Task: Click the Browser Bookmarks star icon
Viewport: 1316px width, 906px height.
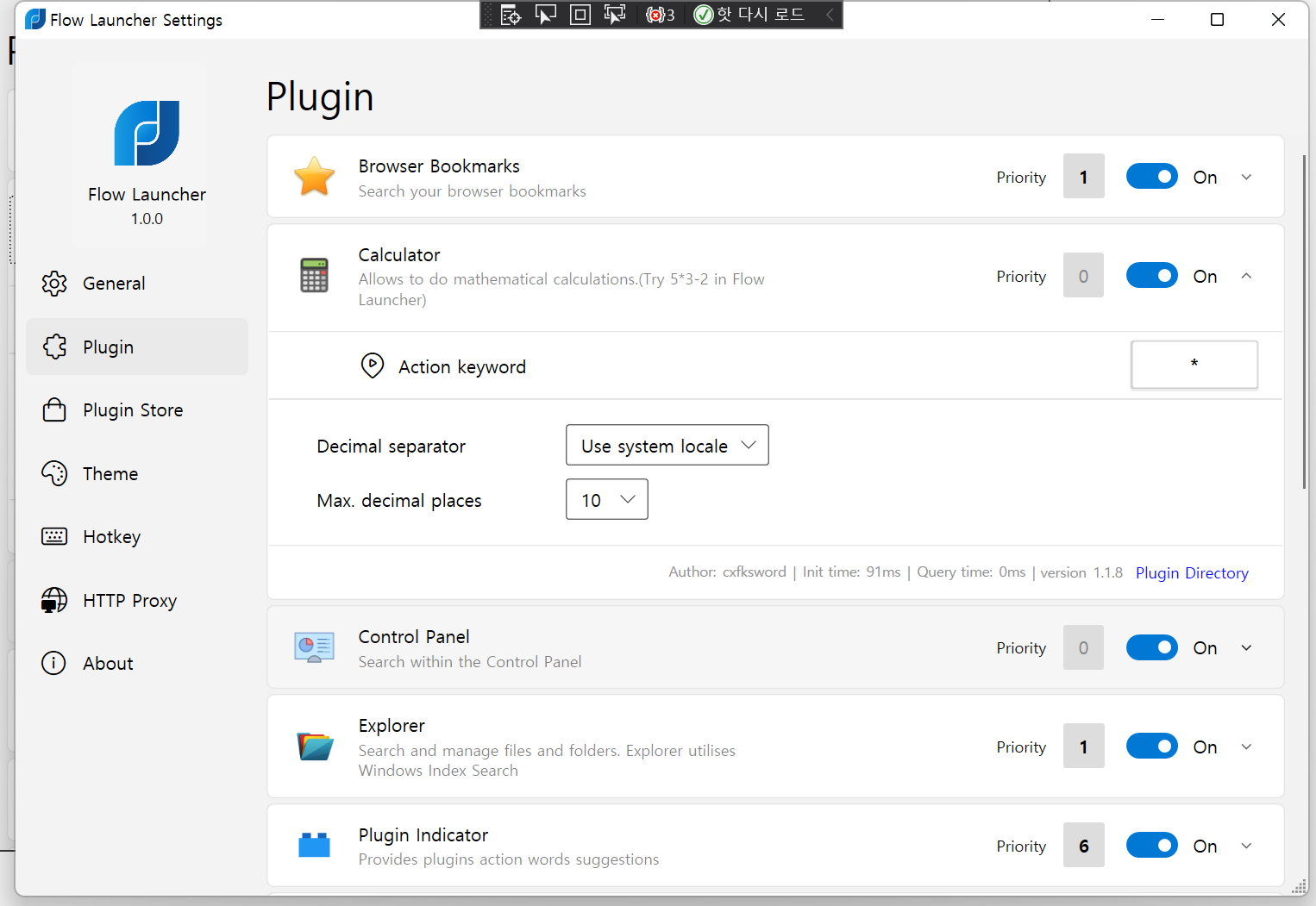Action: click(315, 176)
